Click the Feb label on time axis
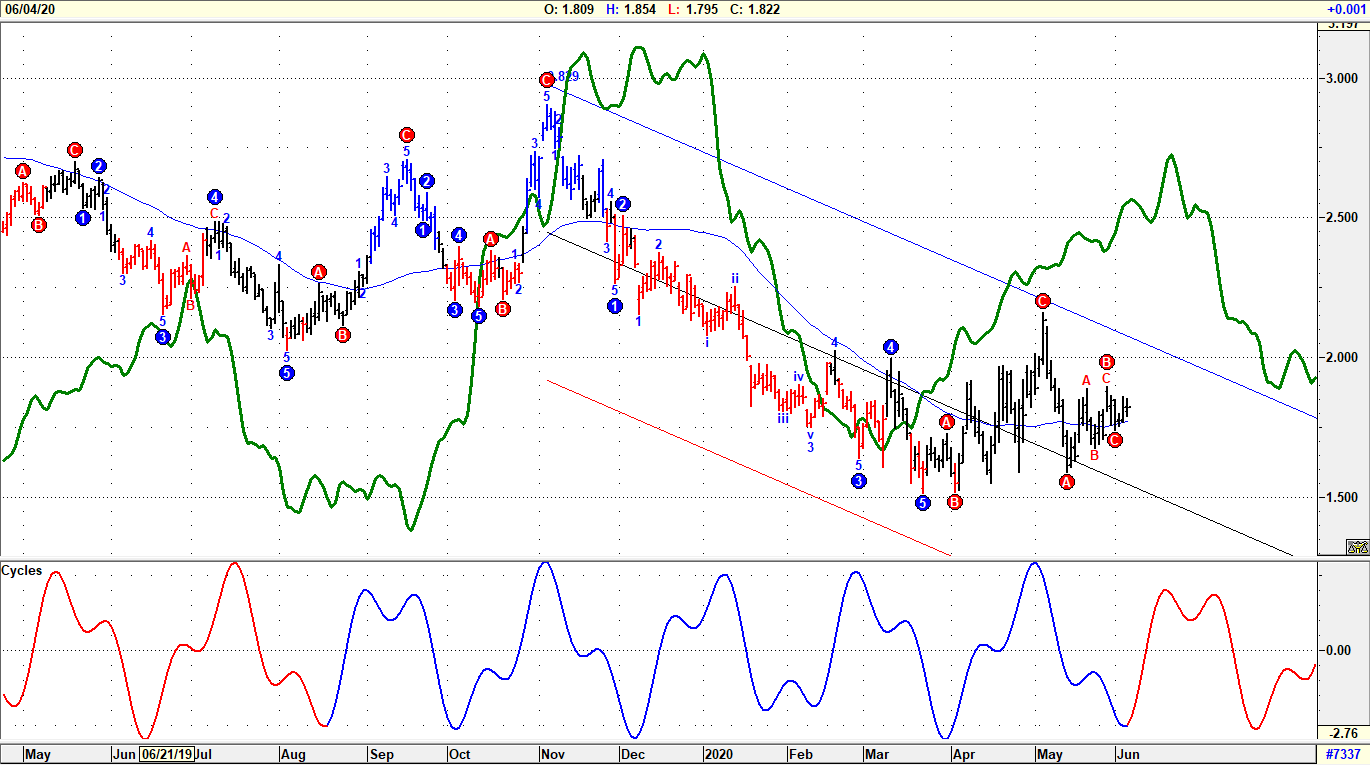The height and width of the screenshot is (765, 1370). tap(801, 754)
